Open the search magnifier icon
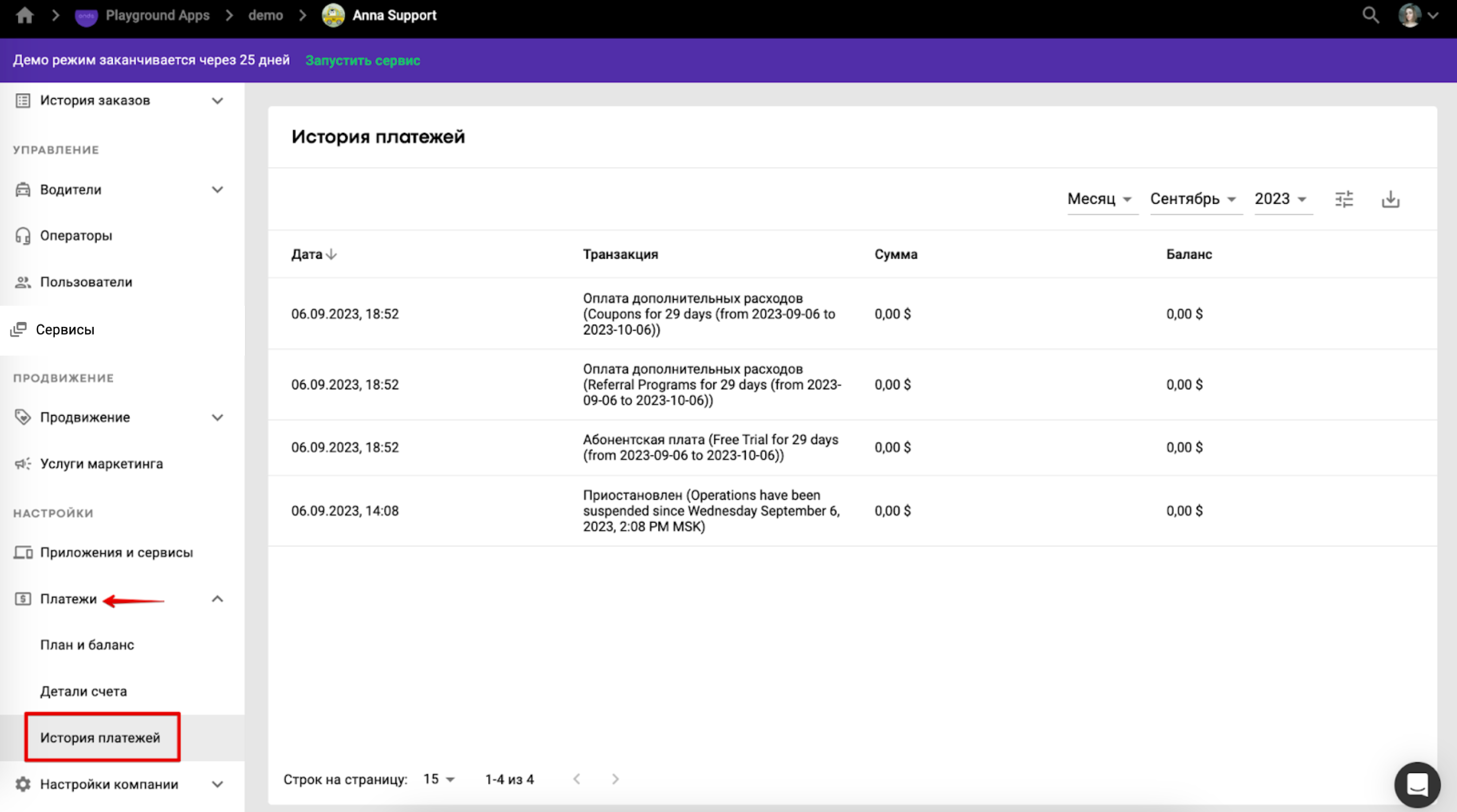1457x812 pixels. (x=1370, y=15)
